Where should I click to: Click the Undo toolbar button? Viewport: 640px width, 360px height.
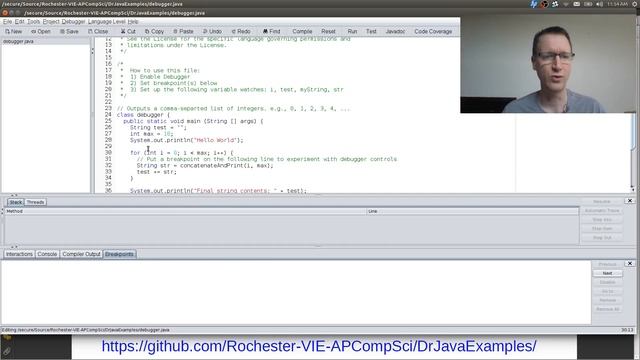[212, 31]
